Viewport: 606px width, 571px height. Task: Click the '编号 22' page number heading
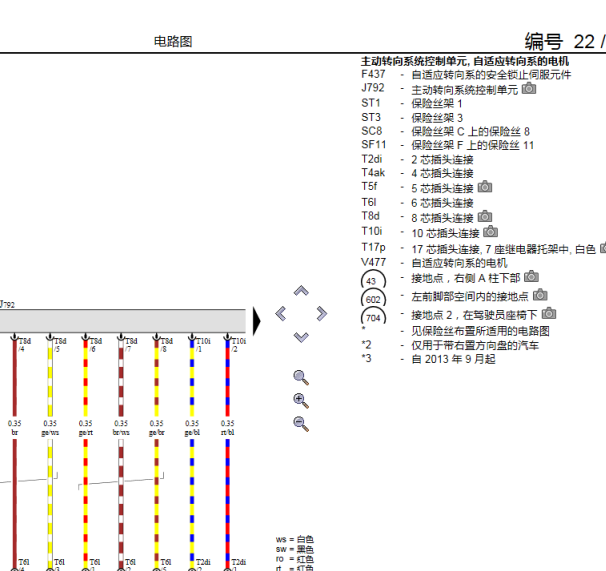point(560,41)
